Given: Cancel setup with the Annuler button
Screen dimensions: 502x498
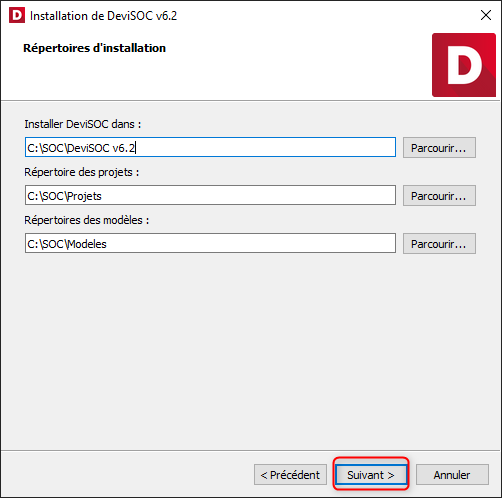Looking at the screenshot, I should pos(452,475).
